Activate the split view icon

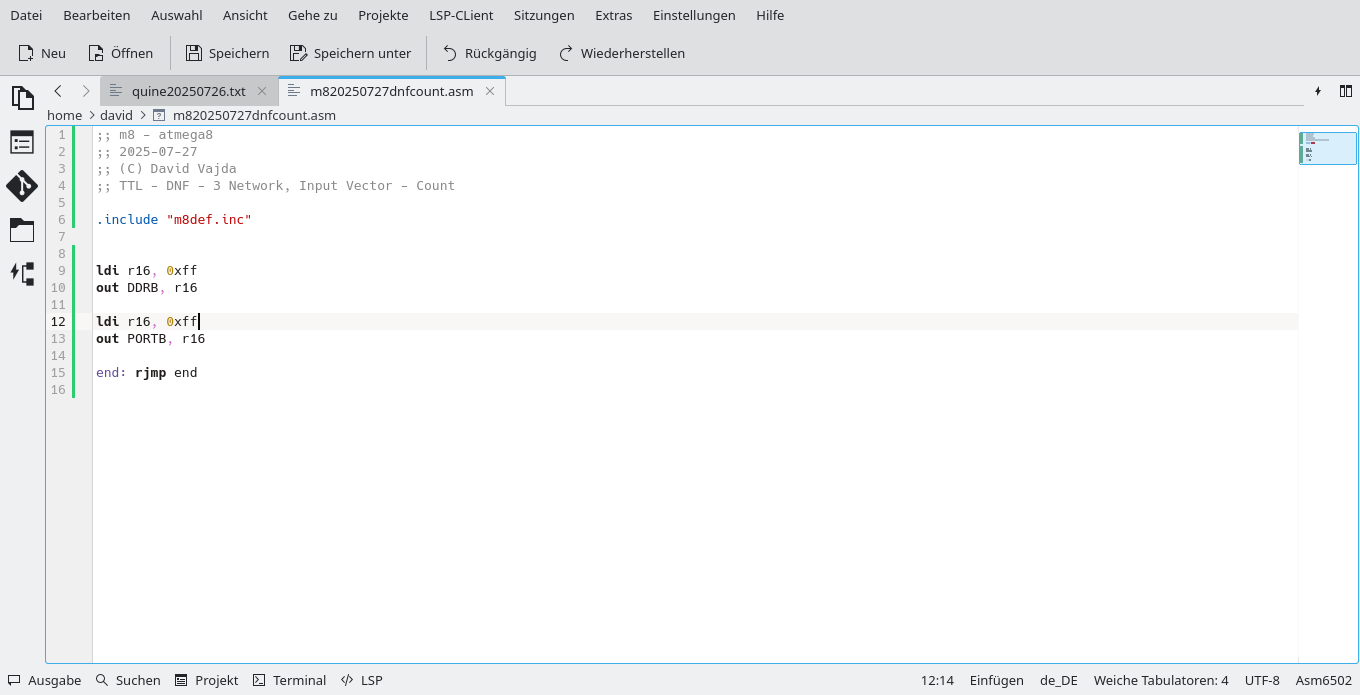(x=1346, y=90)
